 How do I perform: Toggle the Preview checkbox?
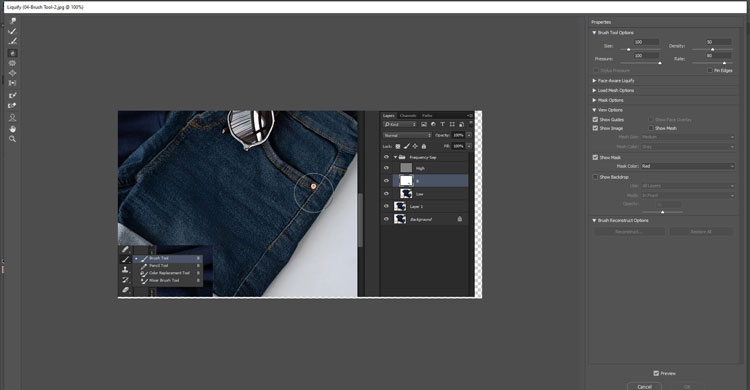coord(656,373)
